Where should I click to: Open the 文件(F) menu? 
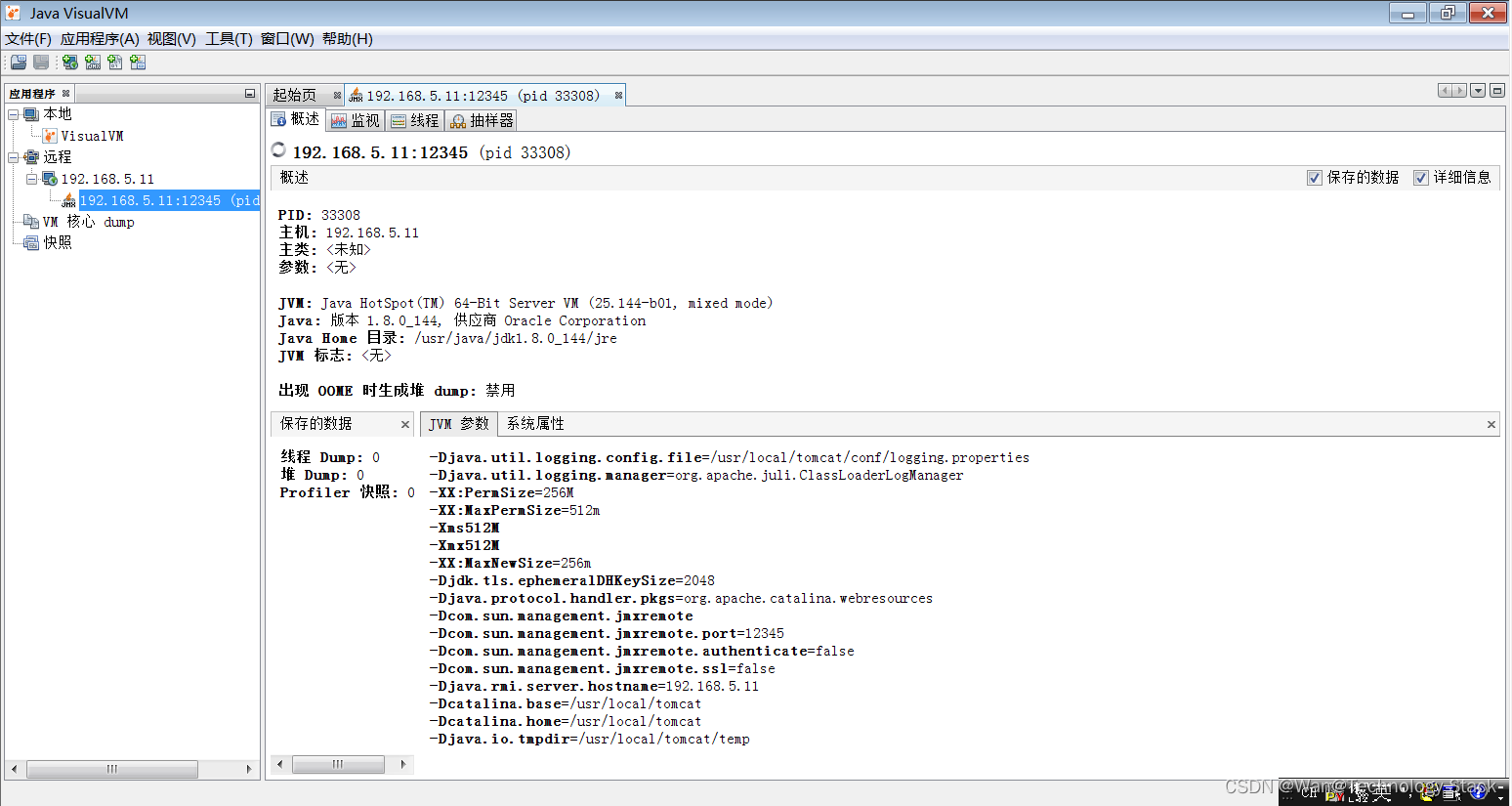coord(28,39)
